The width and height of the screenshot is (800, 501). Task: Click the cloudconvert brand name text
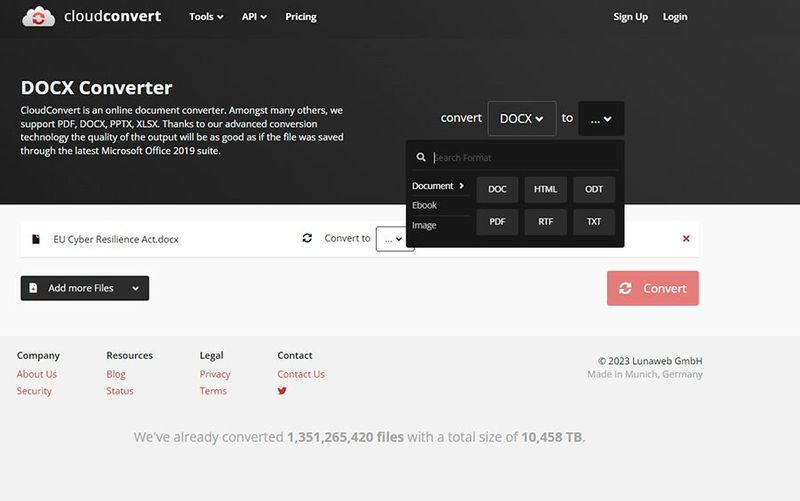pyautogui.click(x=113, y=16)
